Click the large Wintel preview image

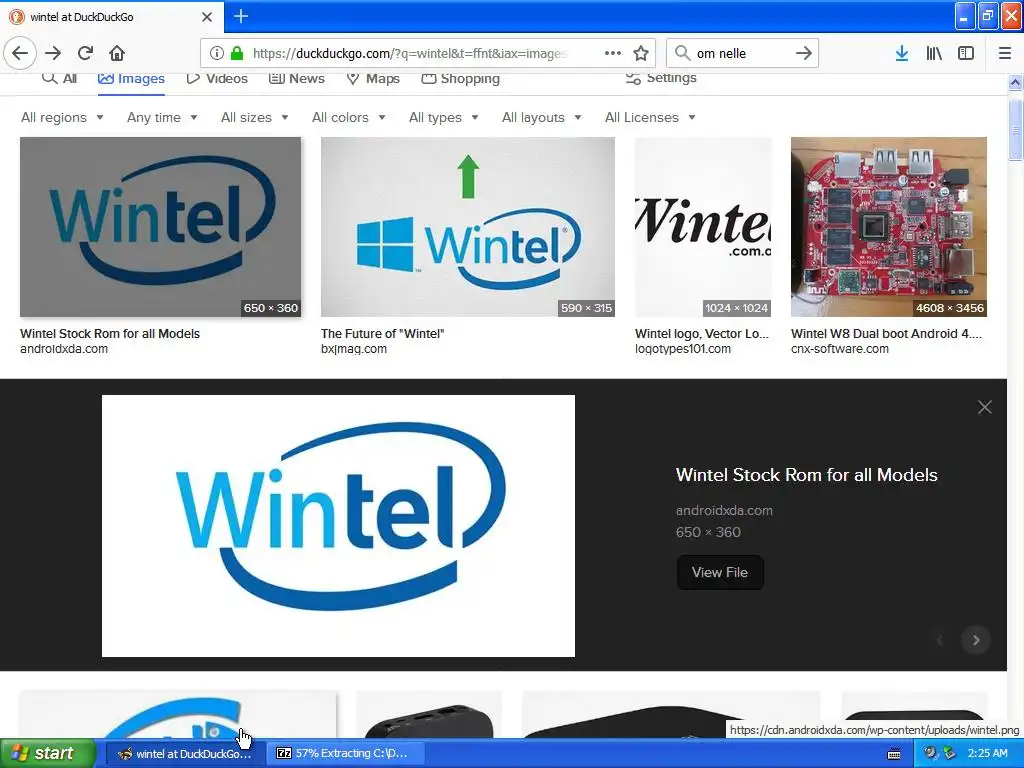[x=338, y=526]
